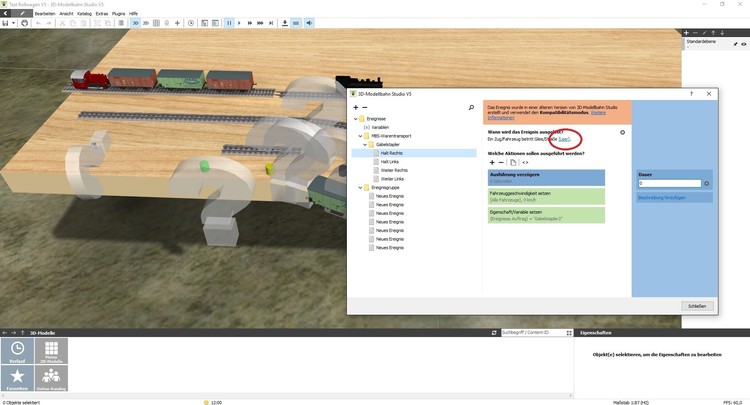This screenshot has width=750, height=405.
Task: Collapse the Ereignisgruppe folder
Action: click(360, 187)
